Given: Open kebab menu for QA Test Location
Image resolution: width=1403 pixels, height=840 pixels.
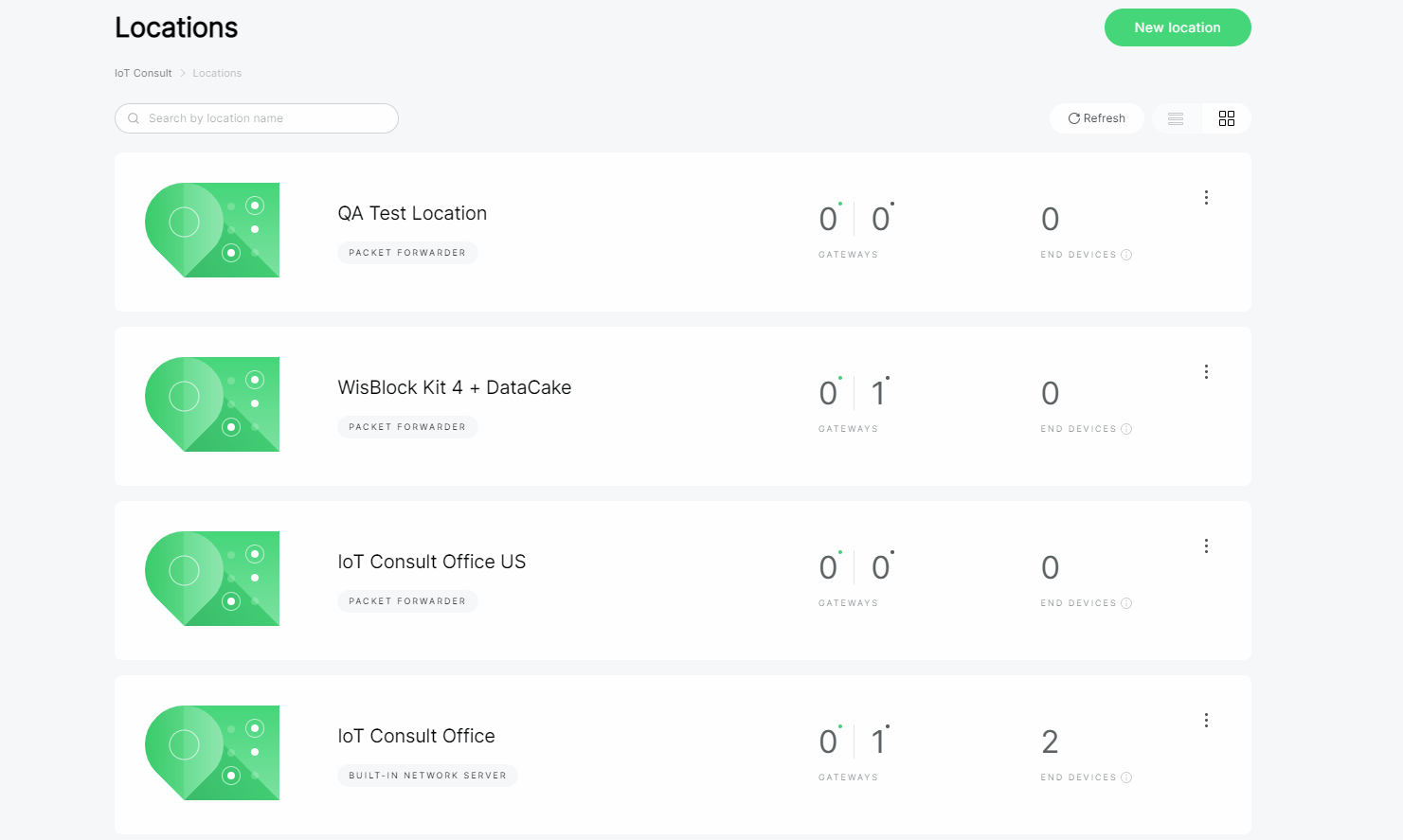Looking at the screenshot, I should point(1206,197).
